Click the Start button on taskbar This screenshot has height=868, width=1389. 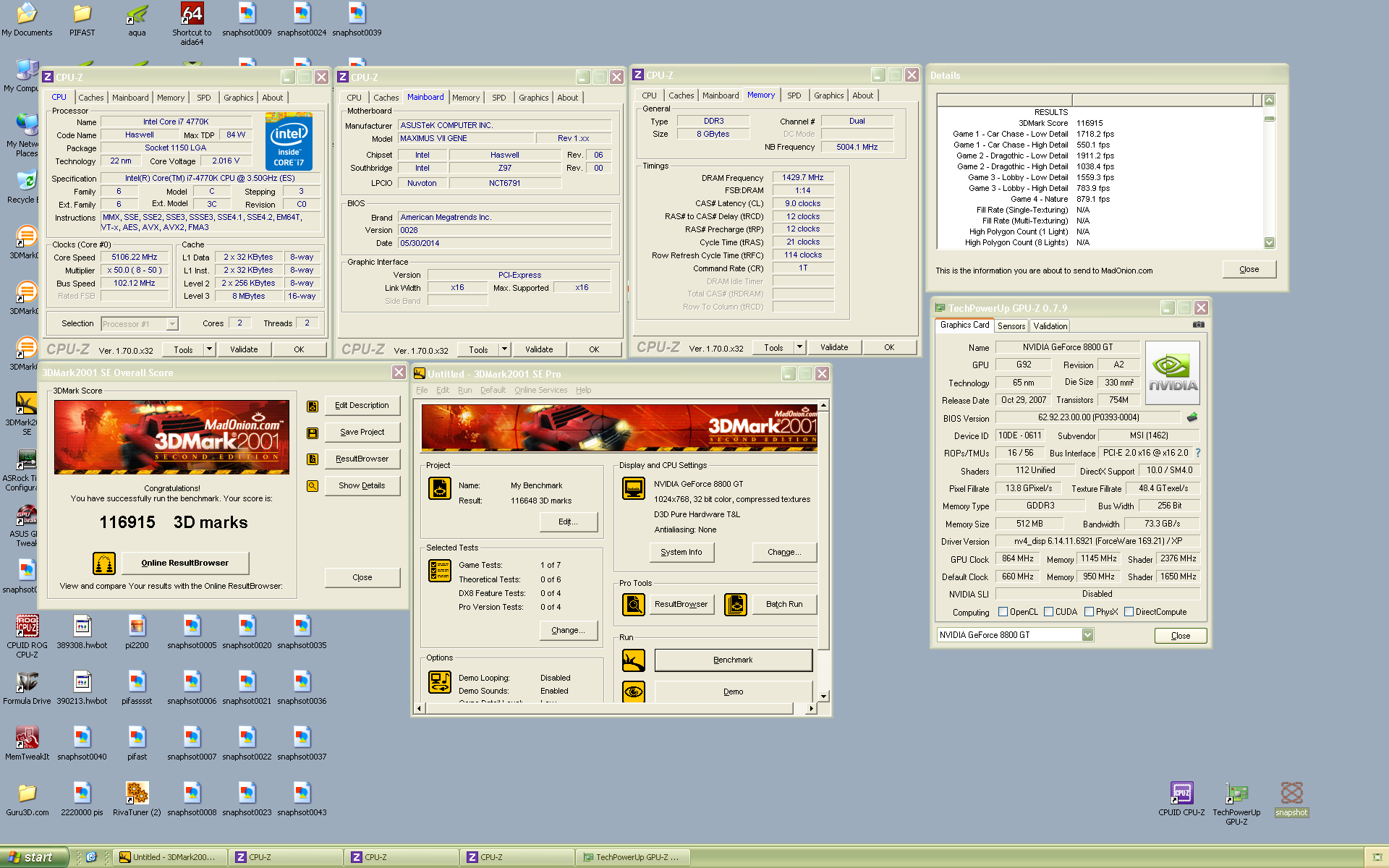coord(33,857)
